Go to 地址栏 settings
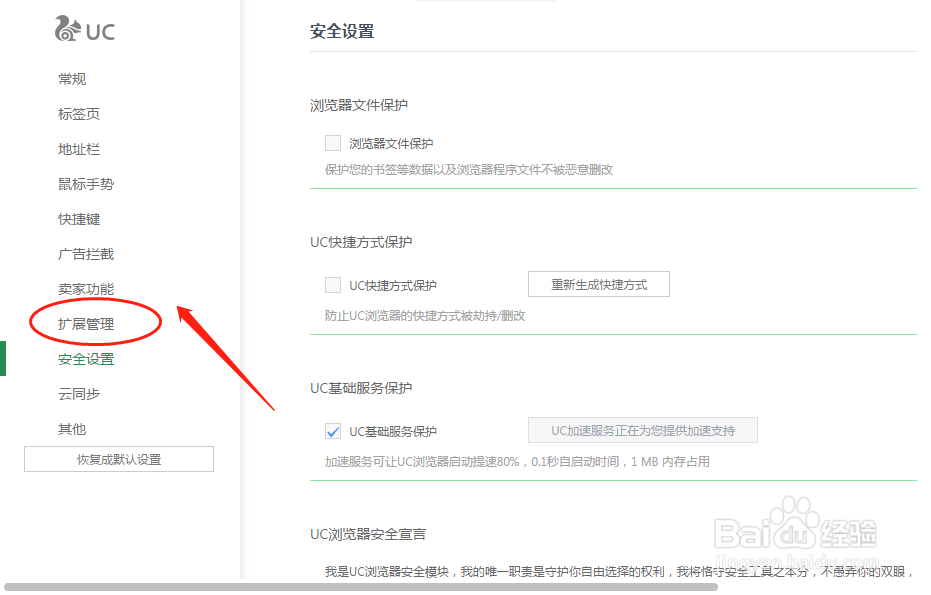Screen dimensions: 931x595 [79, 149]
